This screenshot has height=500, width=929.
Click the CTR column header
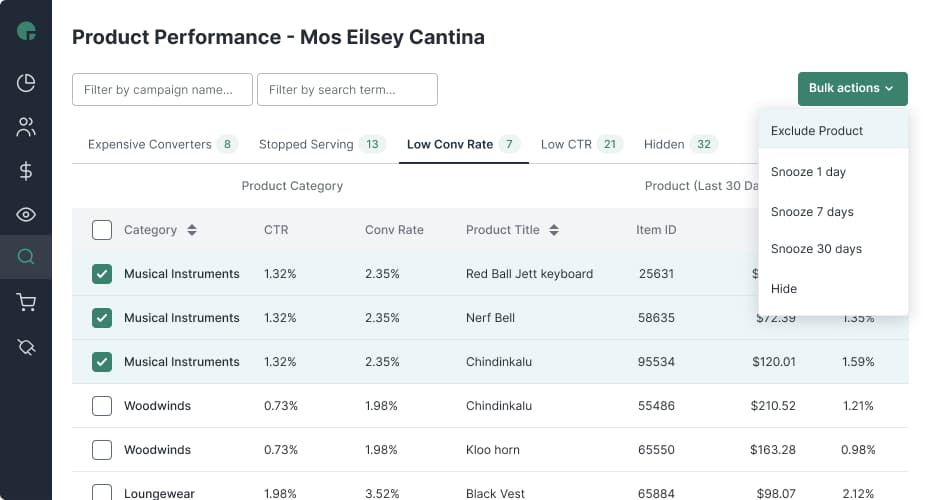[x=276, y=230]
